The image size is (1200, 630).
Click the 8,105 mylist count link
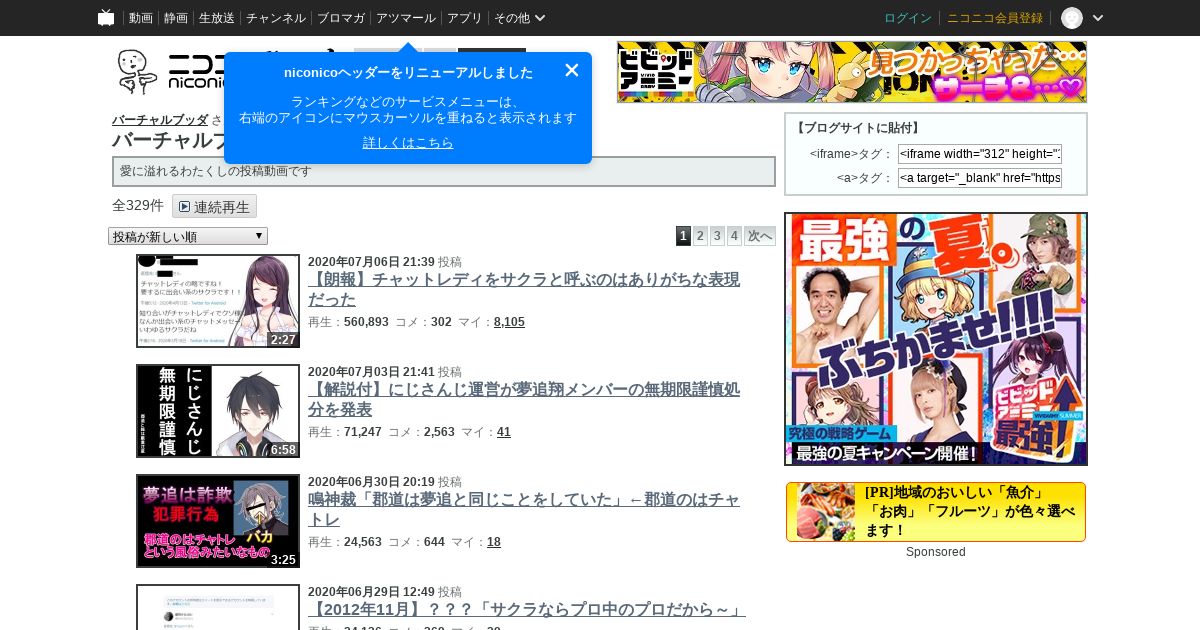coord(509,322)
